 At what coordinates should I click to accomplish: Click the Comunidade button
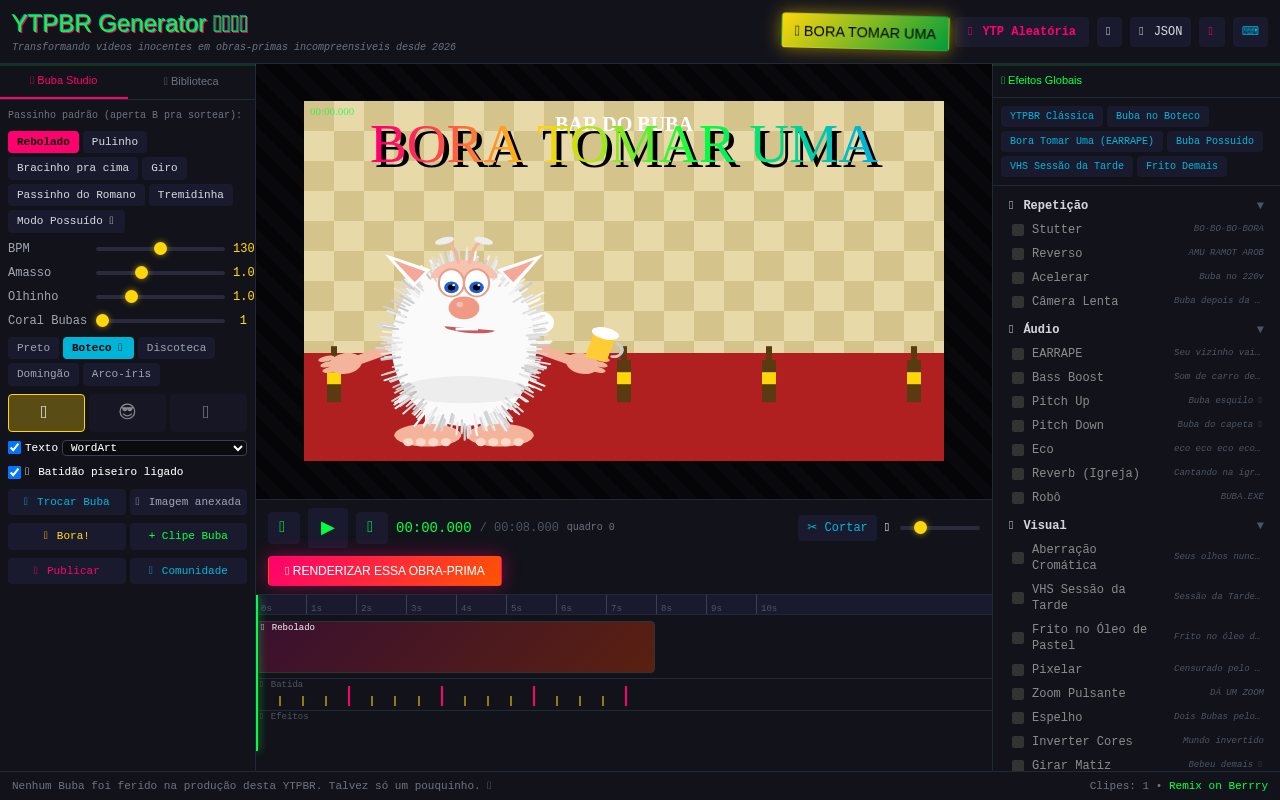(x=188, y=571)
